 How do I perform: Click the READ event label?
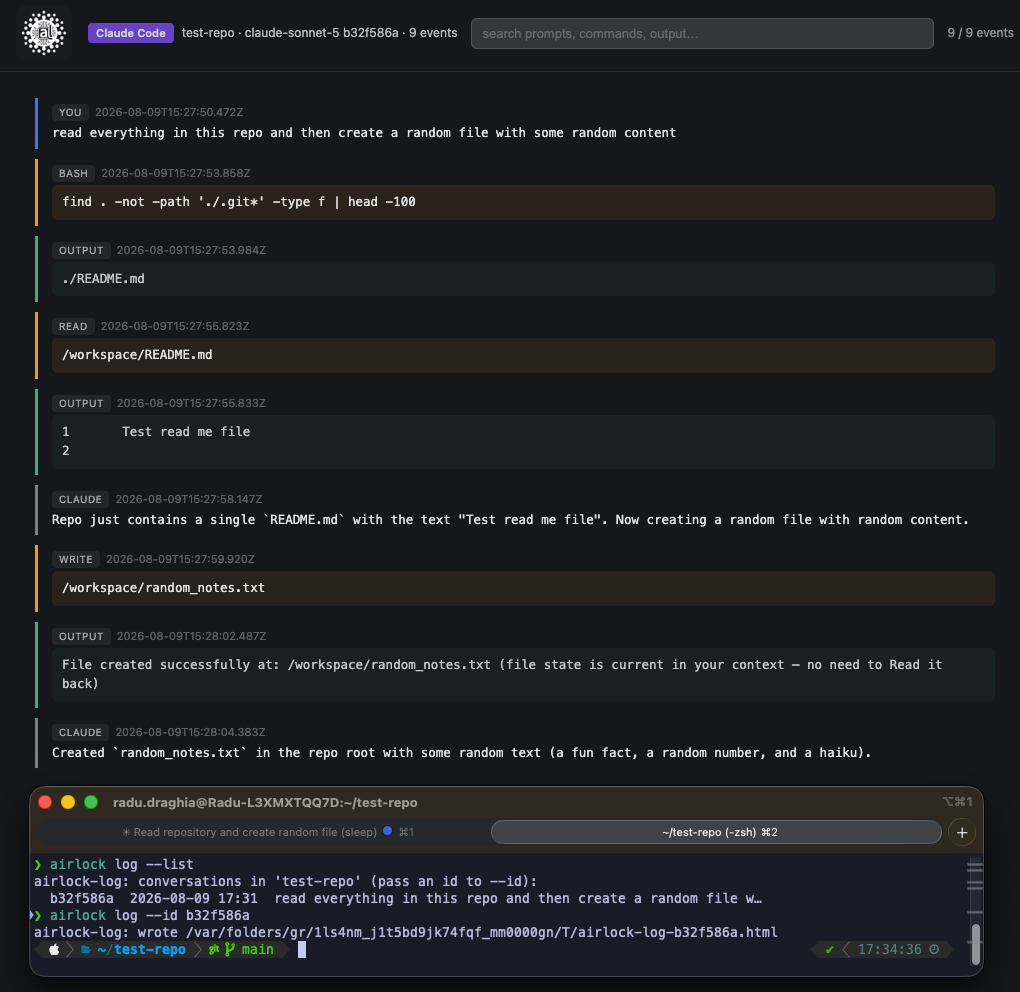73,326
